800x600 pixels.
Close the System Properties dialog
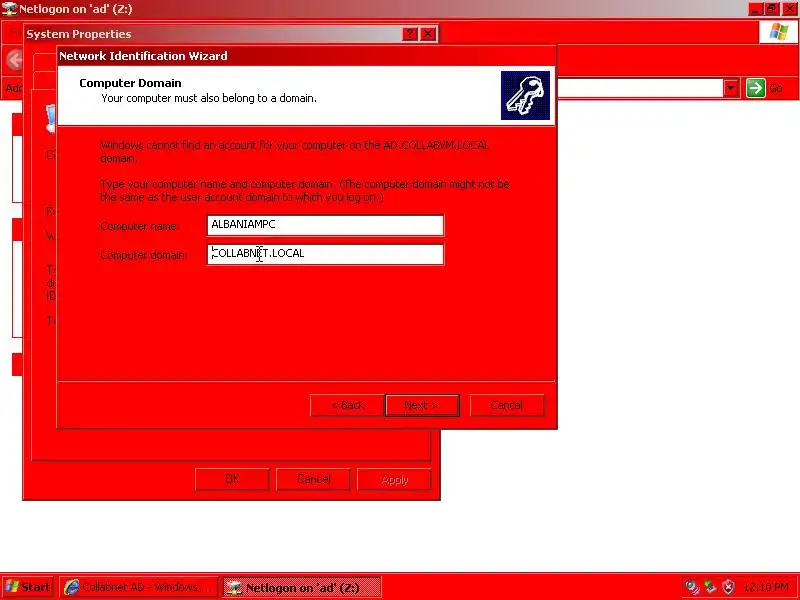pyautogui.click(x=428, y=34)
